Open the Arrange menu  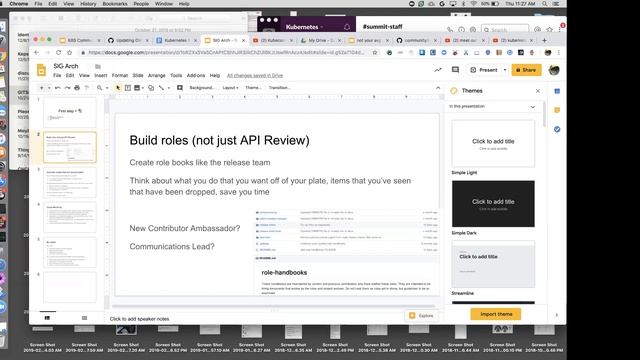(157, 76)
